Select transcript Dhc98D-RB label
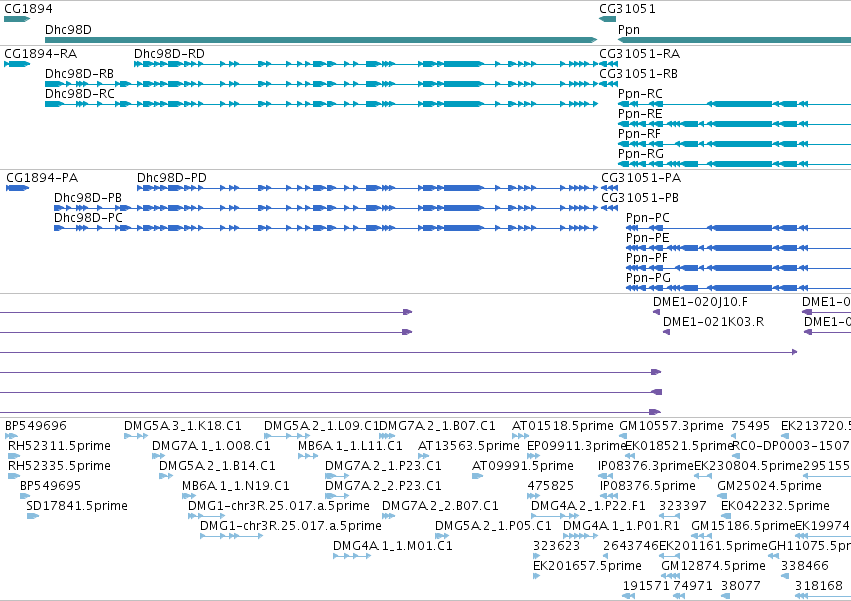 [x=79, y=74]
